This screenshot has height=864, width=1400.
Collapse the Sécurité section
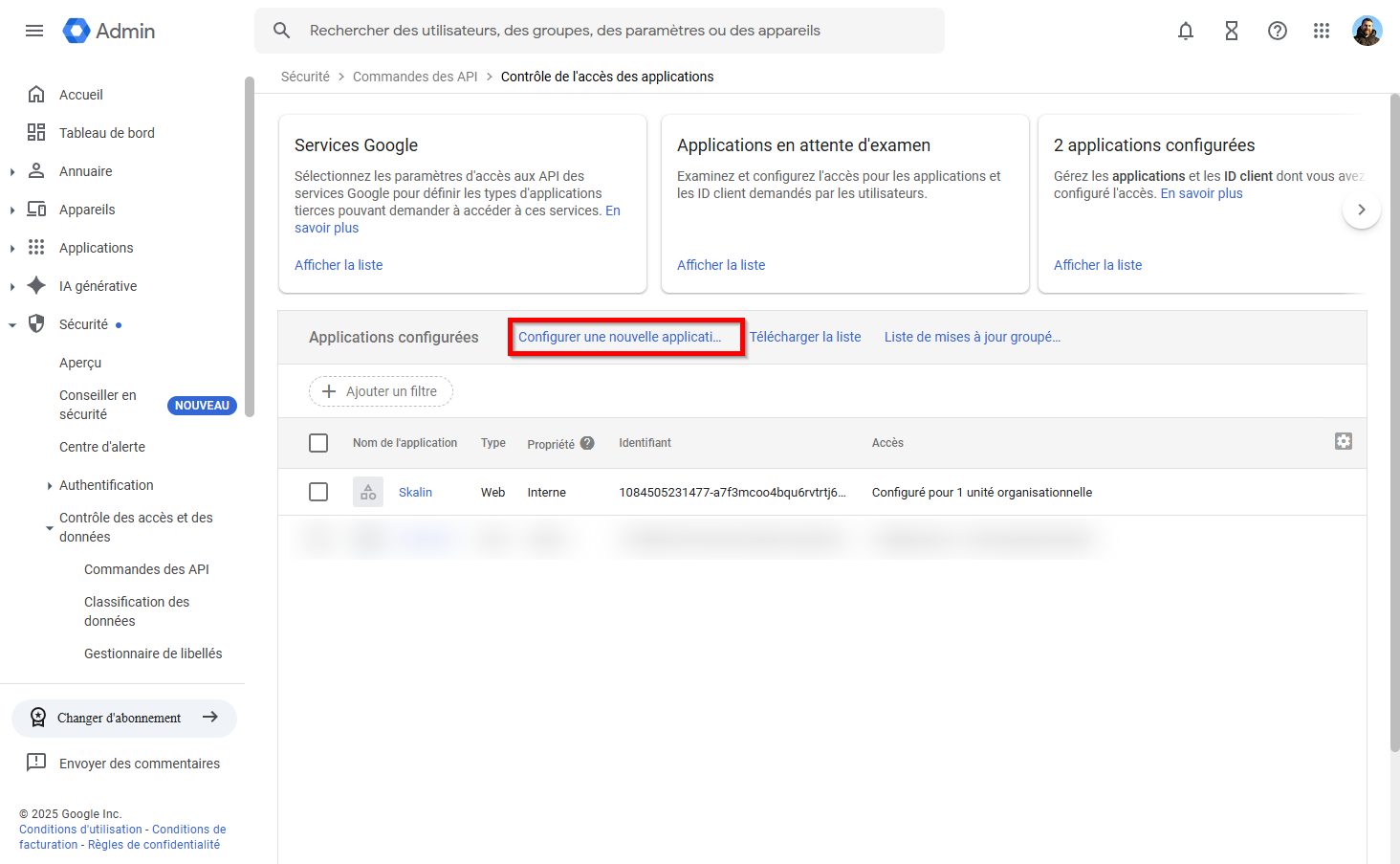point(12,323)
